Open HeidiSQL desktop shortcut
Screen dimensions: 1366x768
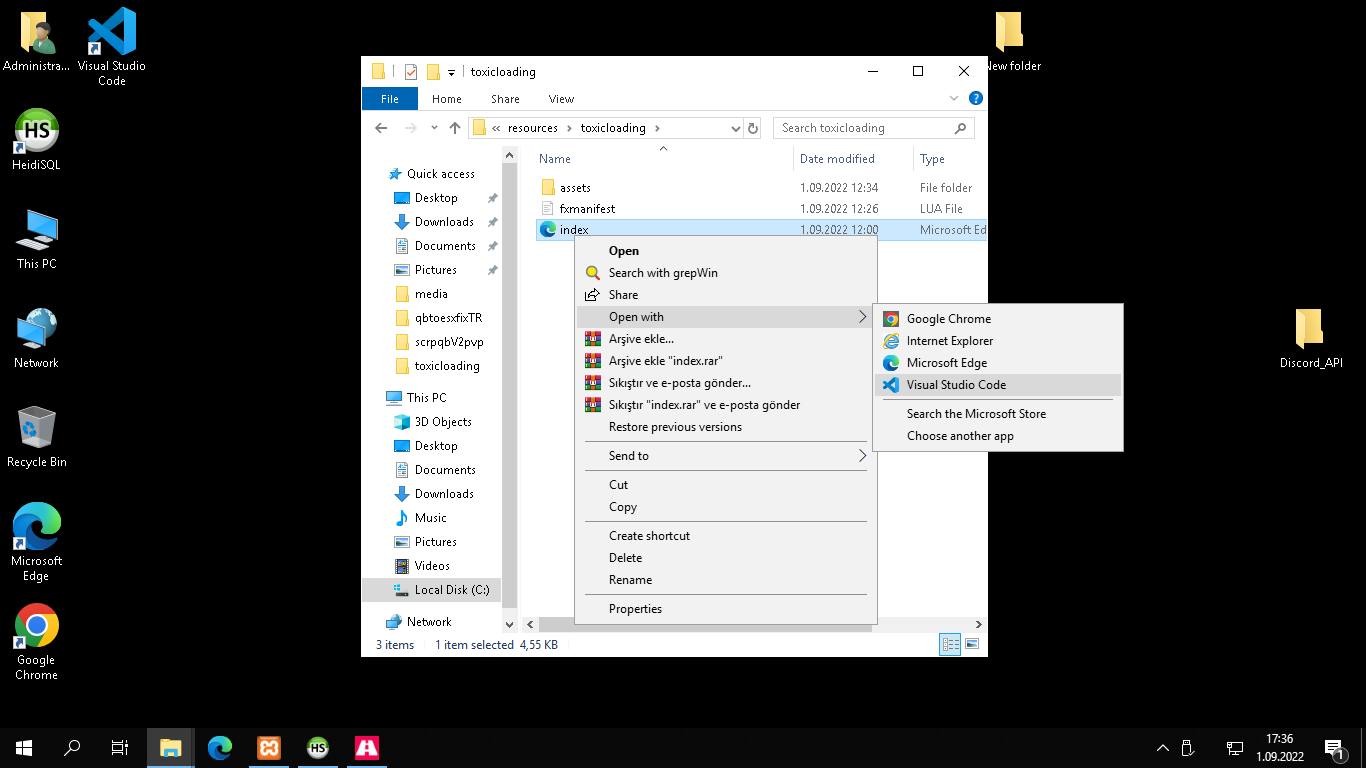(37, 139)
